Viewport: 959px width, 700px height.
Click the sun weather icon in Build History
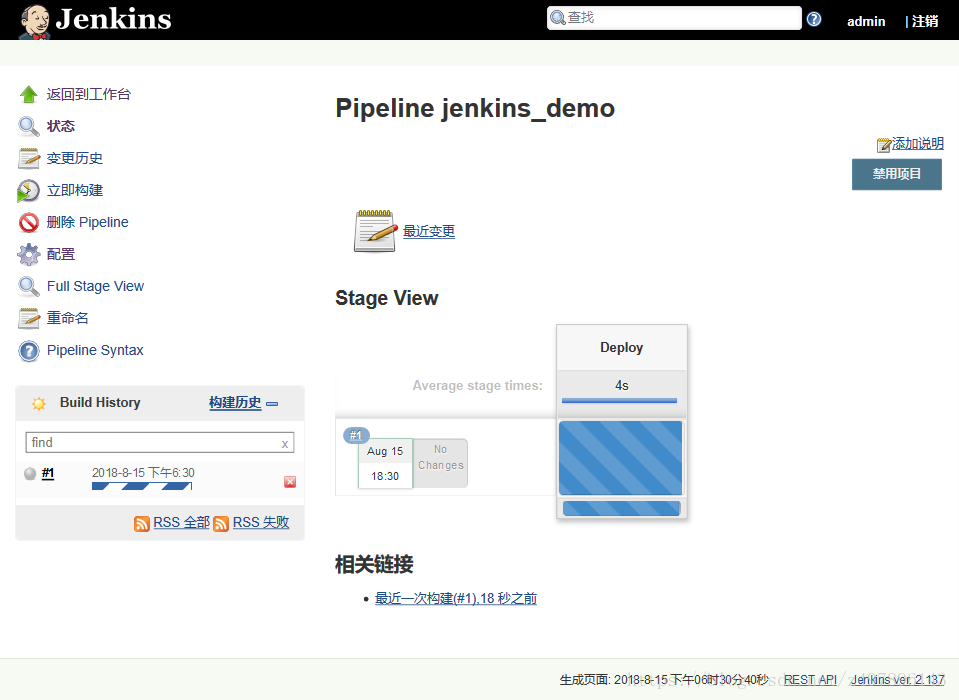click(39, 403)
